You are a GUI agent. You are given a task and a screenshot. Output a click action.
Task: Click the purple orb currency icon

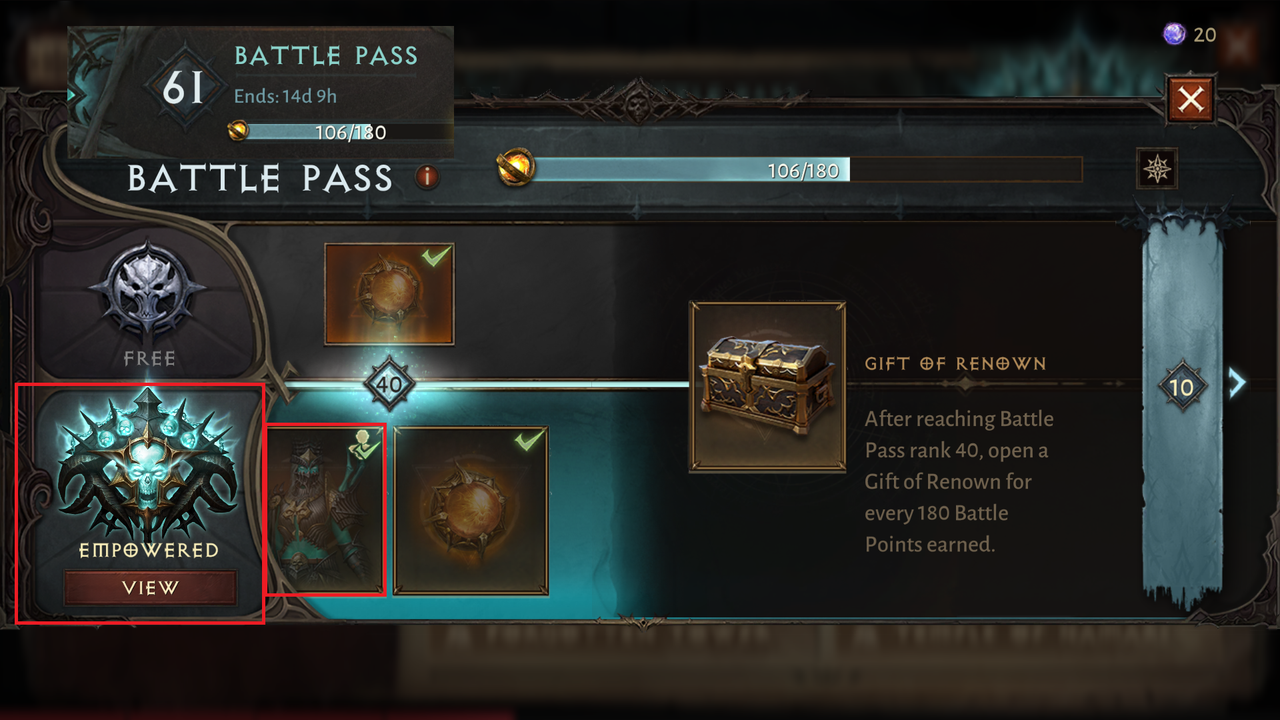[x=1173, y=34]
